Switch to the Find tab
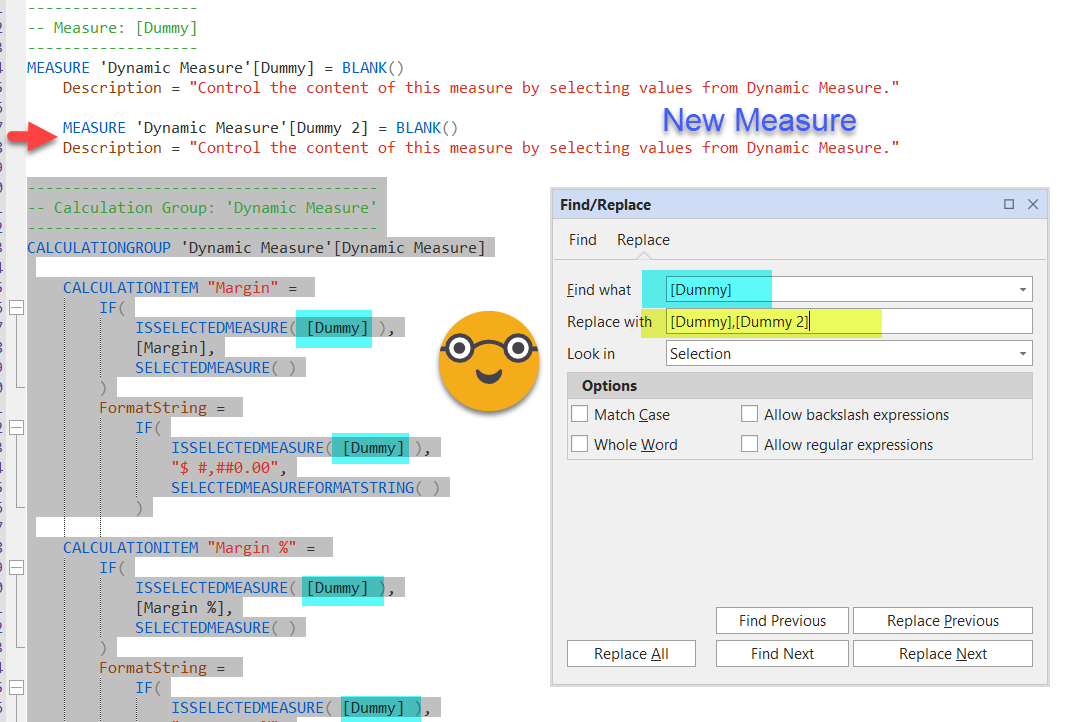This screenshot has width=1067, height=722. (582, 240)
